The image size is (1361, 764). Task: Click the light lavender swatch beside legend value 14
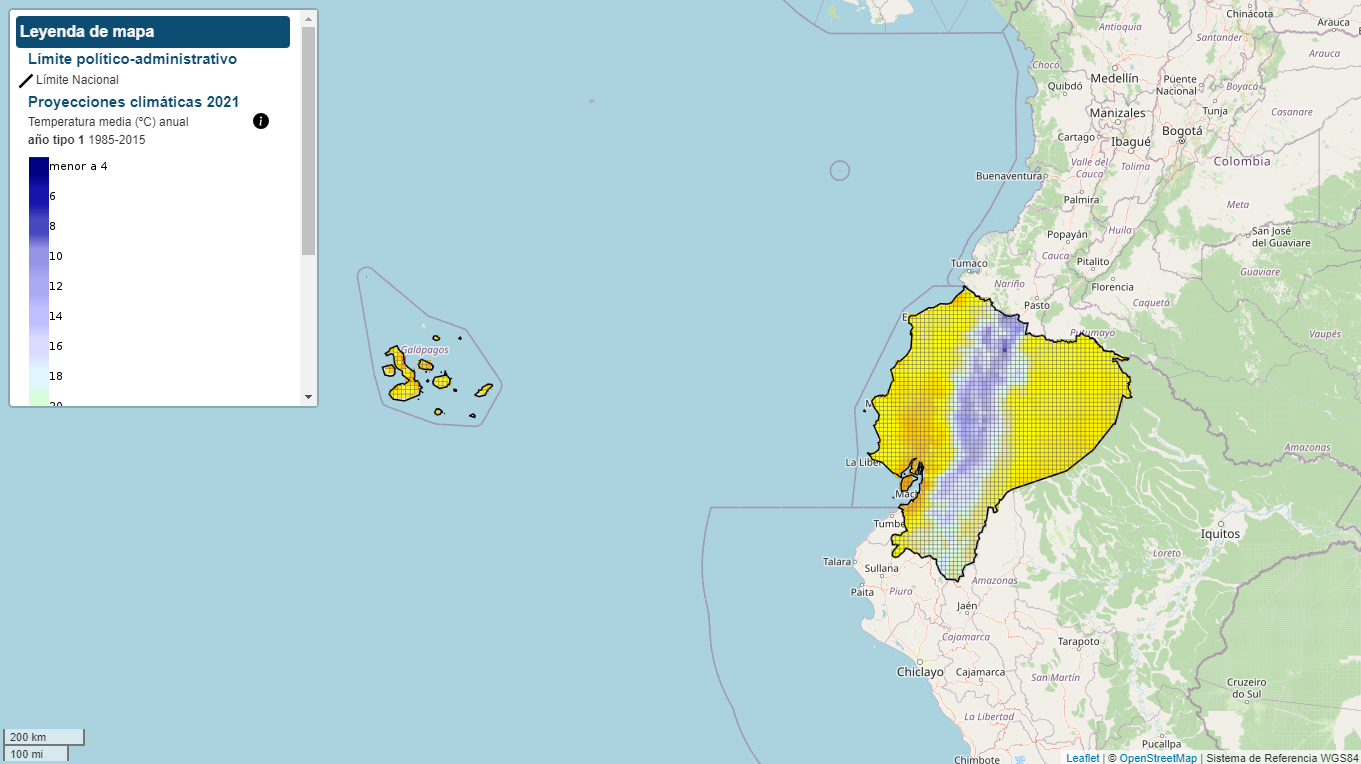(x=39, y=316)
